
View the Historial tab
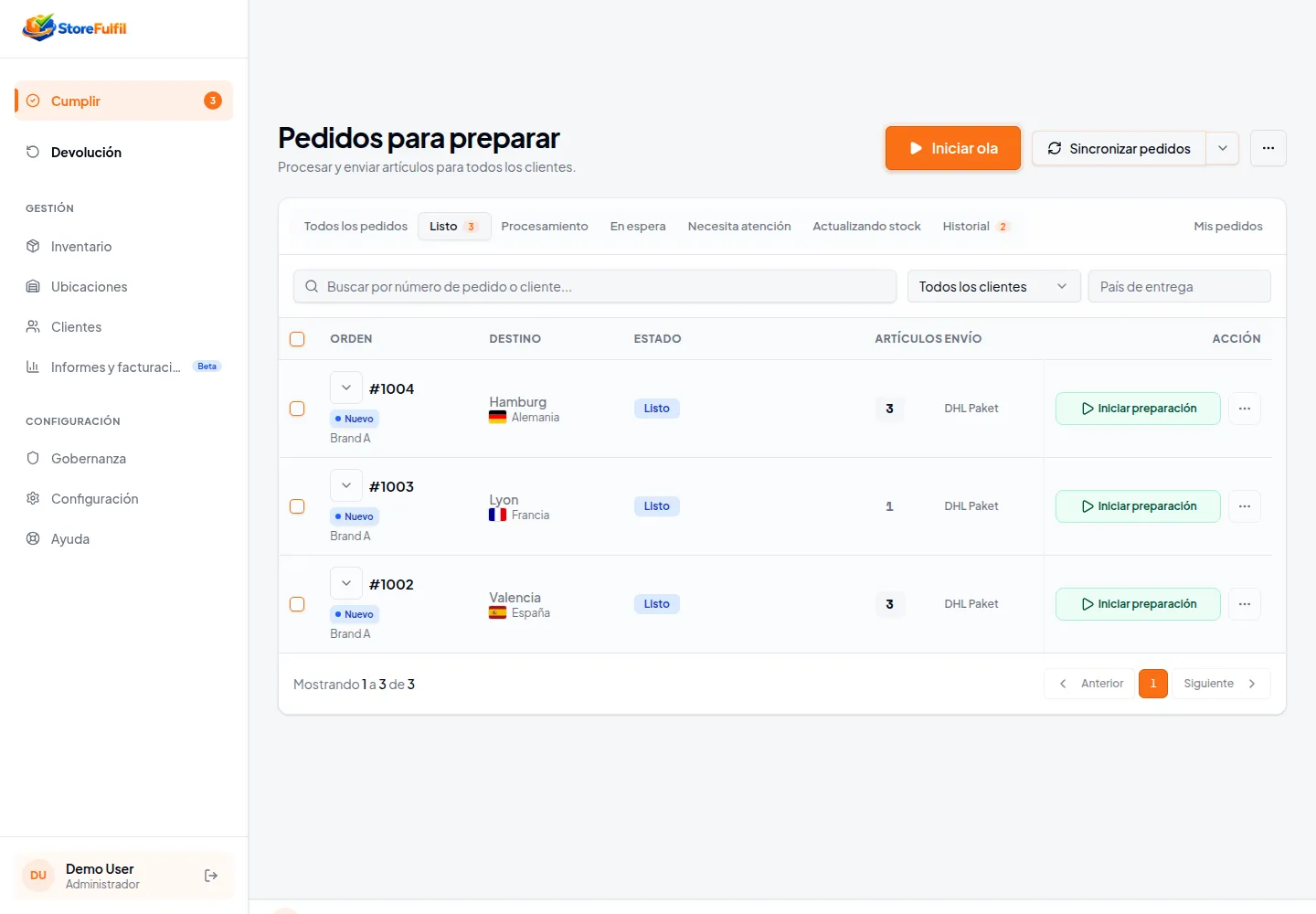pyautogui.click(x=976, y=226)
